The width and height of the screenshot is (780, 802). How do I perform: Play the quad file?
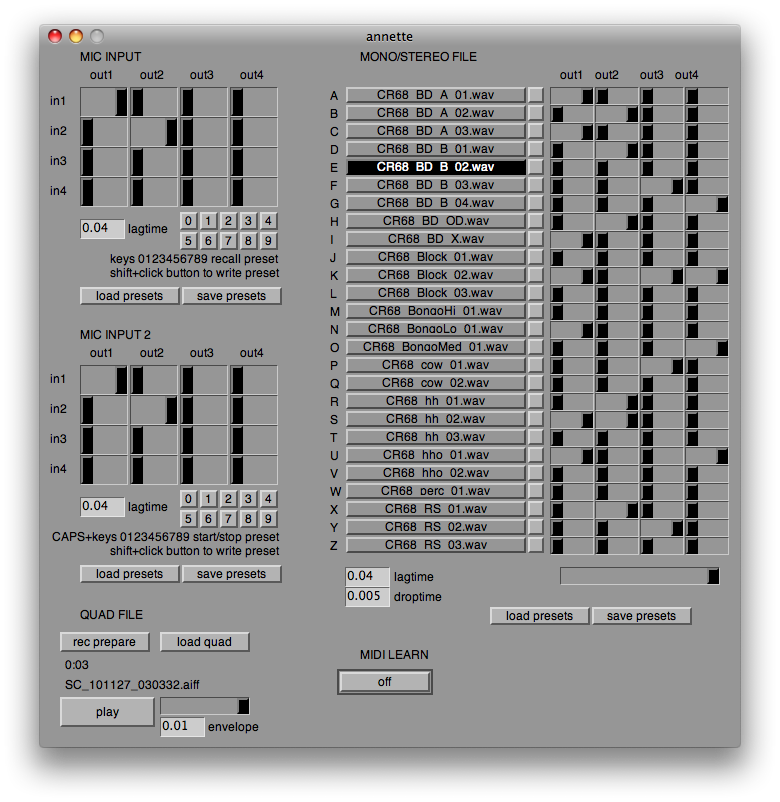pos(107,712)
